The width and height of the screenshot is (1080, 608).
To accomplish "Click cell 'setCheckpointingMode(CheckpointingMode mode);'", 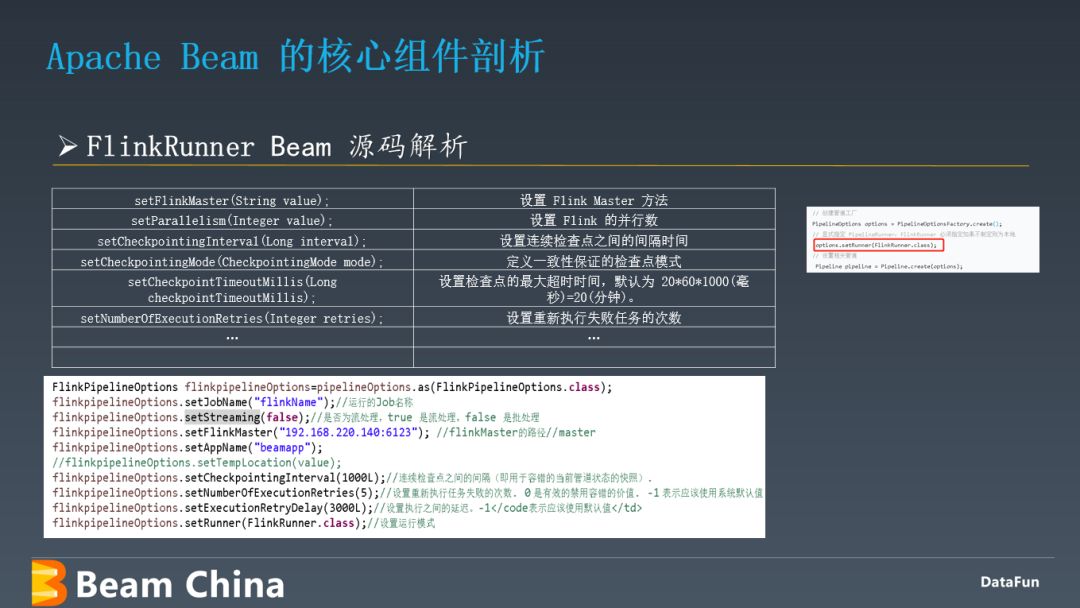I will tap(232, 262).
